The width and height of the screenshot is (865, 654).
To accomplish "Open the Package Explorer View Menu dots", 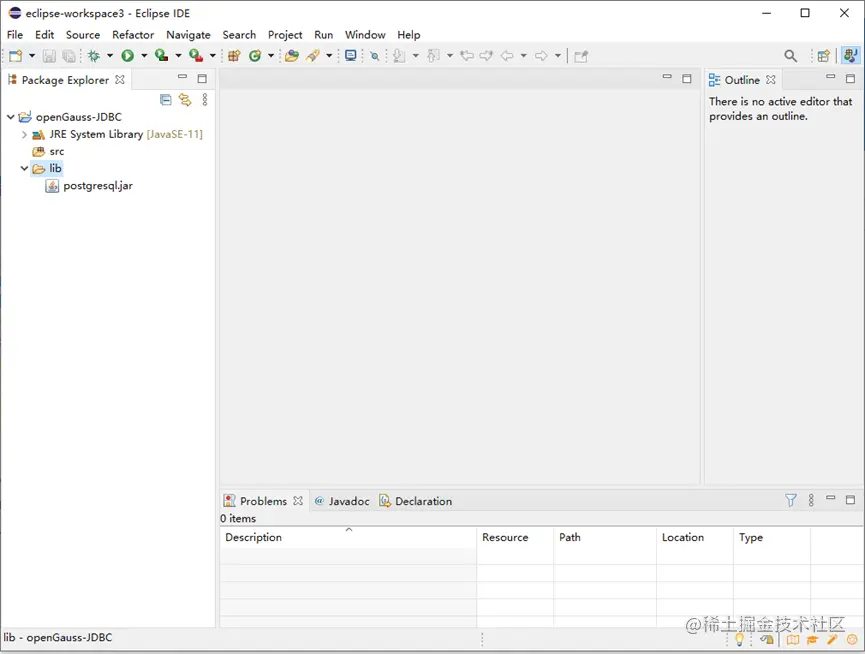I will tap(205, 100).
